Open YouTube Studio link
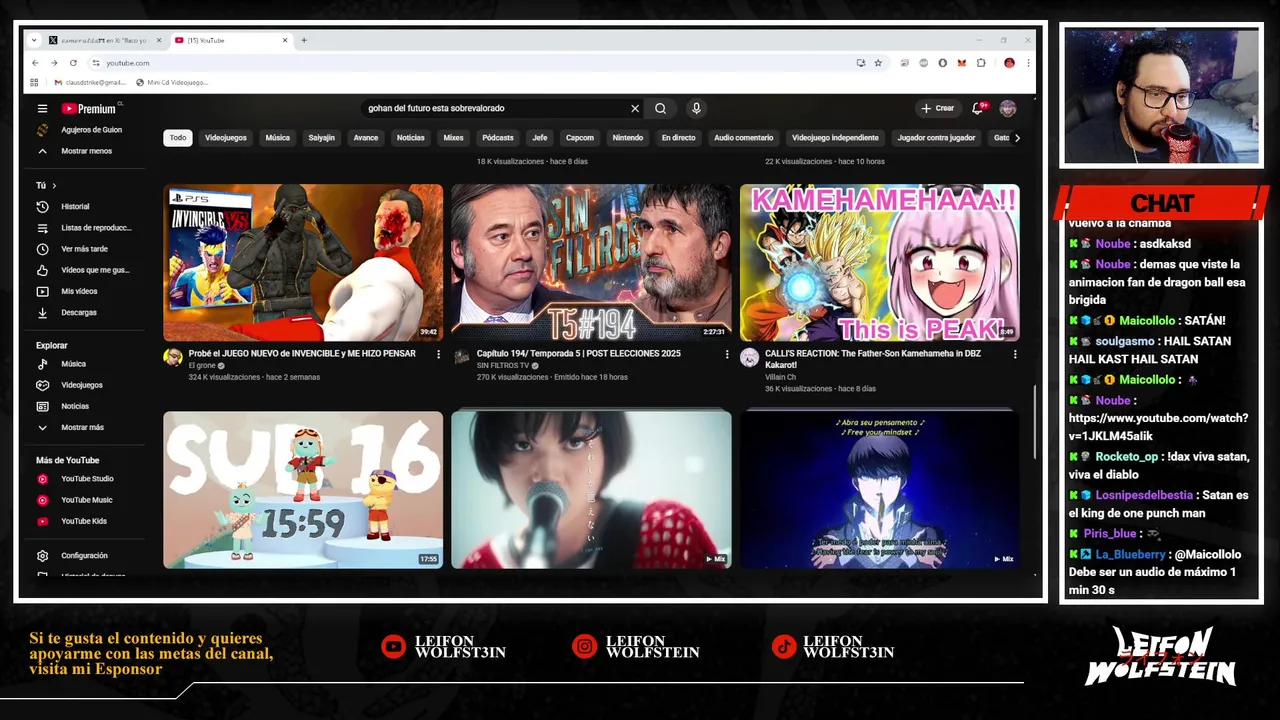 pyautogui.click(x=85, y=479)
